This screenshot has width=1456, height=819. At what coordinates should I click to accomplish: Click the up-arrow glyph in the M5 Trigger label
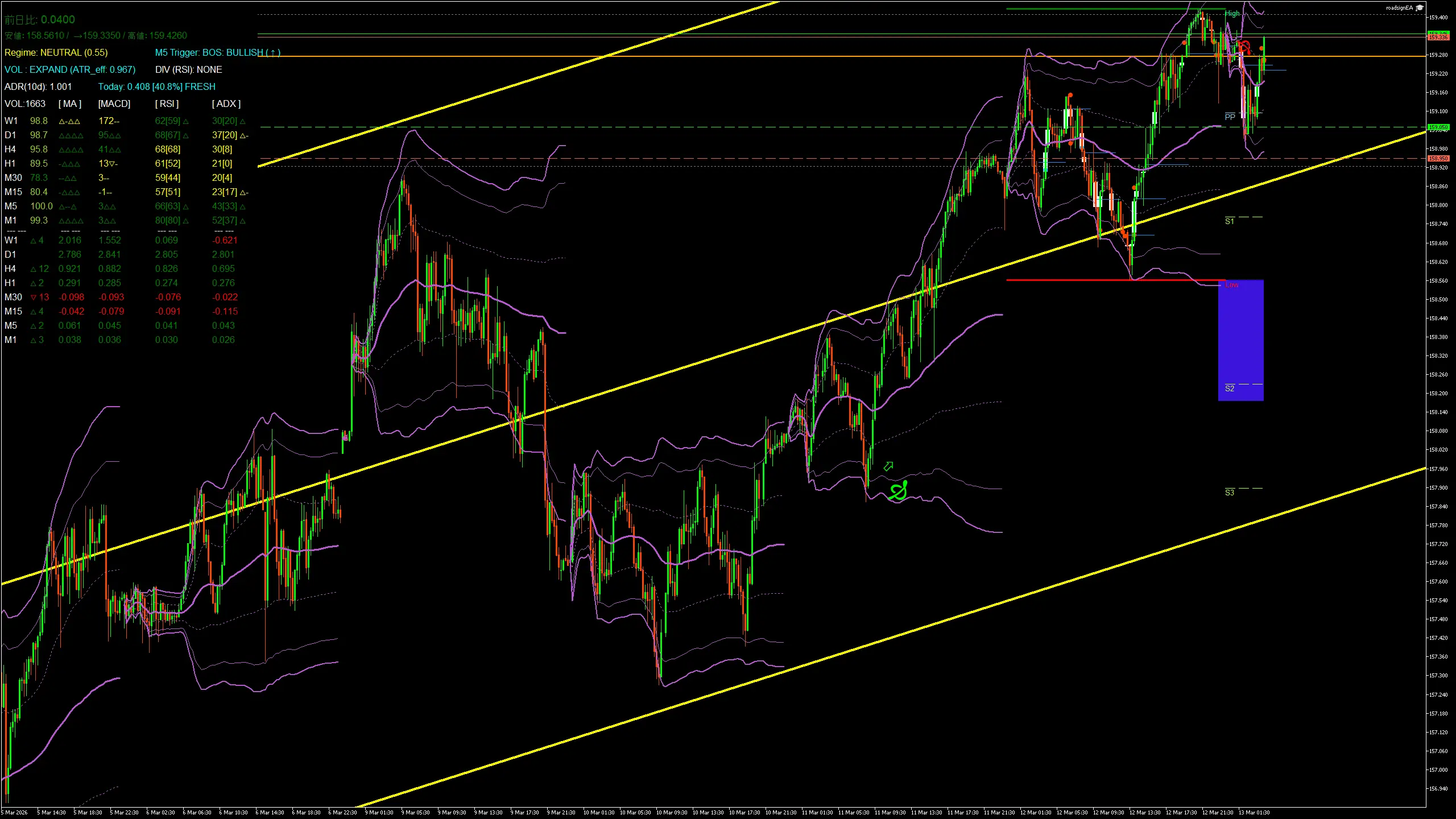pyautogui.click(x=274, y=52)
